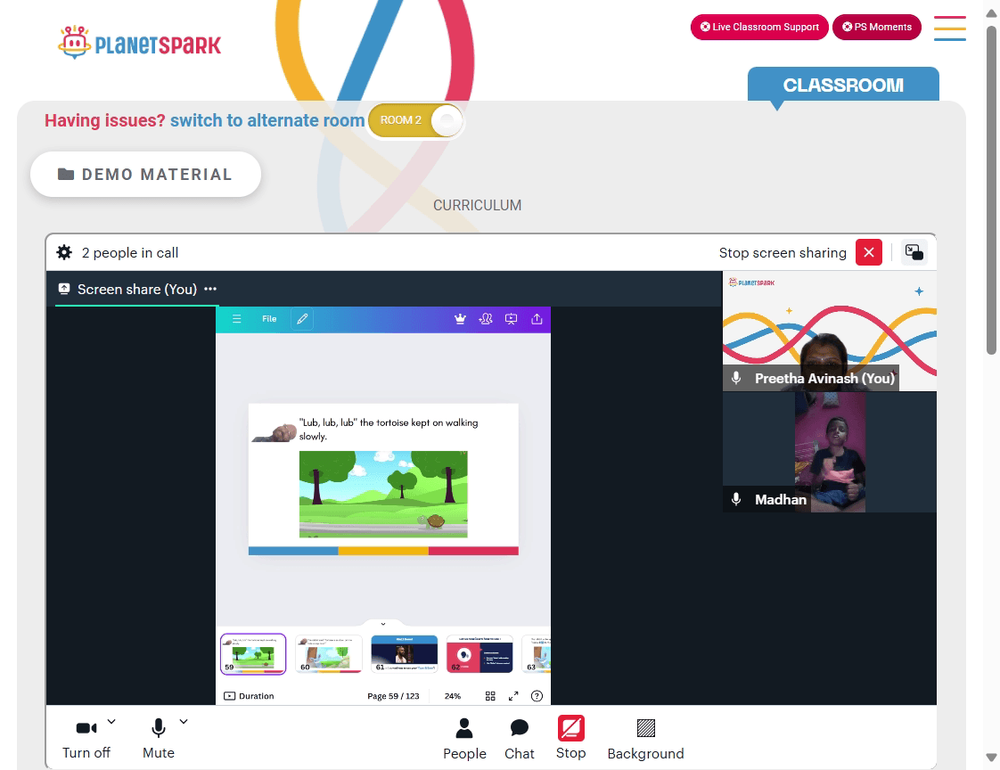Open hamburger menu in shared Canva toolbar
Image resolution: width=1000 pixels, height=770 pixels.
[237, 319]
